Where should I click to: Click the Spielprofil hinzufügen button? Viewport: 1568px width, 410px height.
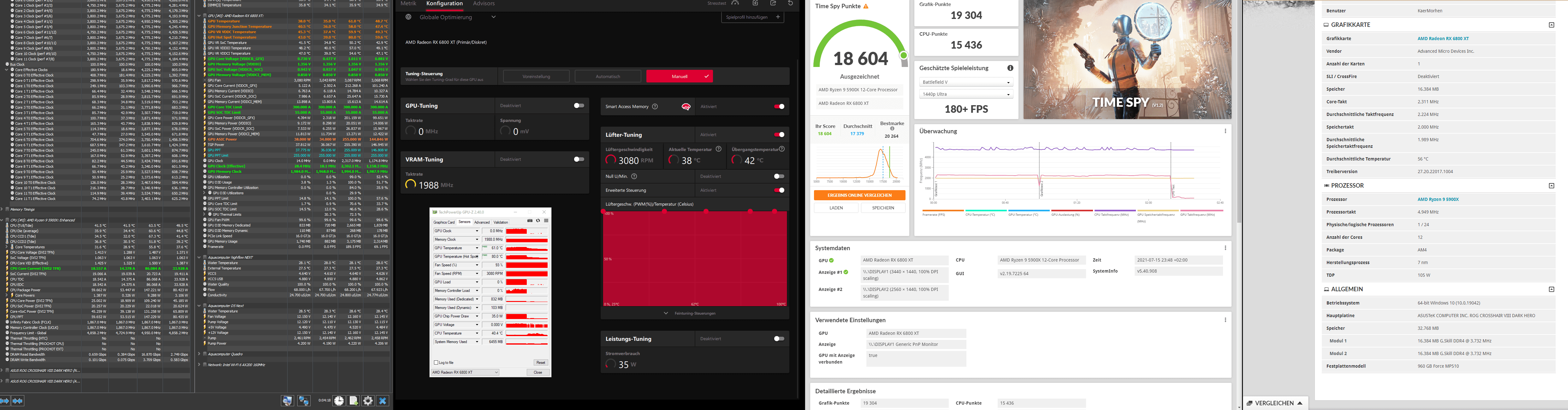click(752, 17)
